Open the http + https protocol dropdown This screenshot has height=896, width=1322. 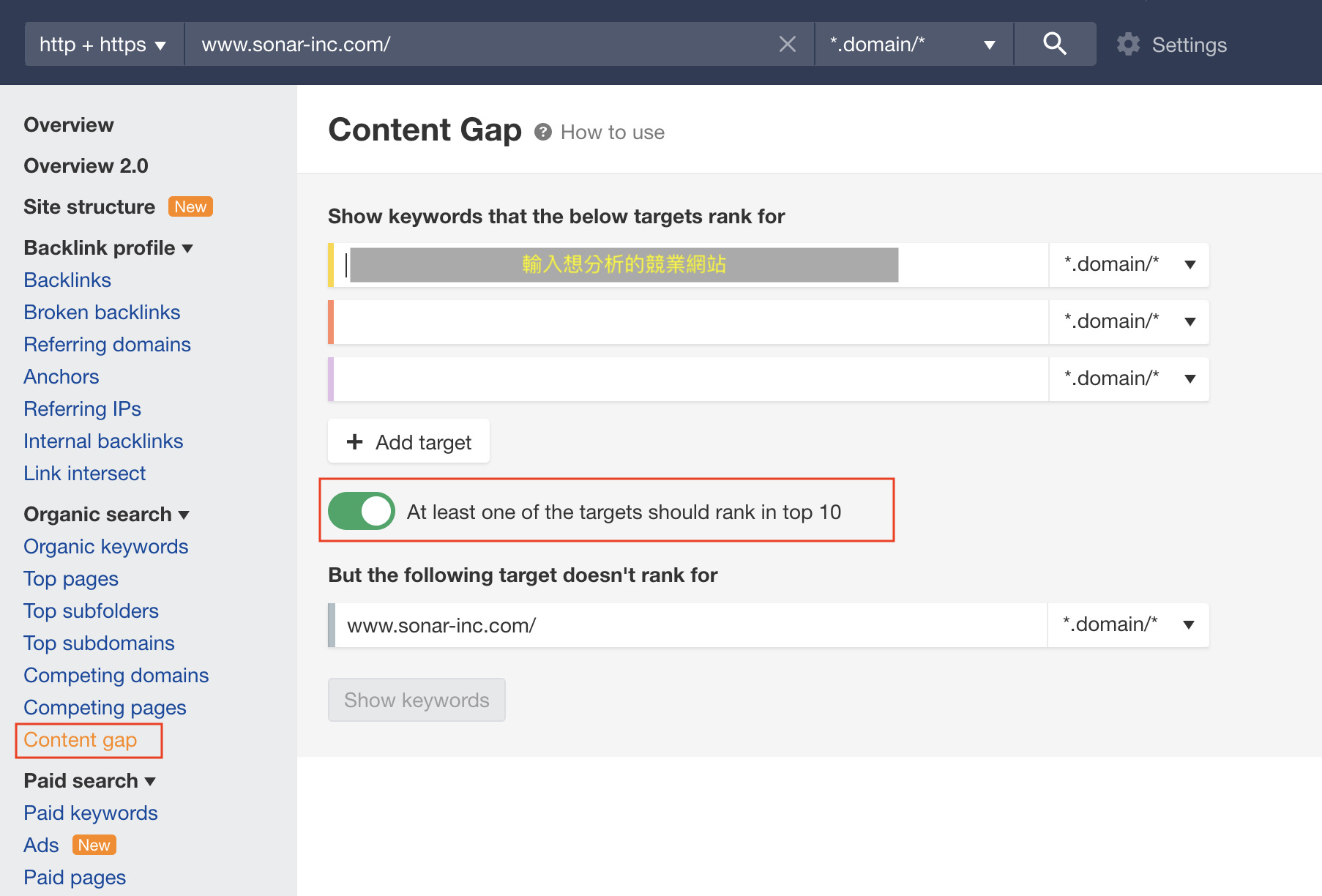pyautogui.click(x=103, y=45)
